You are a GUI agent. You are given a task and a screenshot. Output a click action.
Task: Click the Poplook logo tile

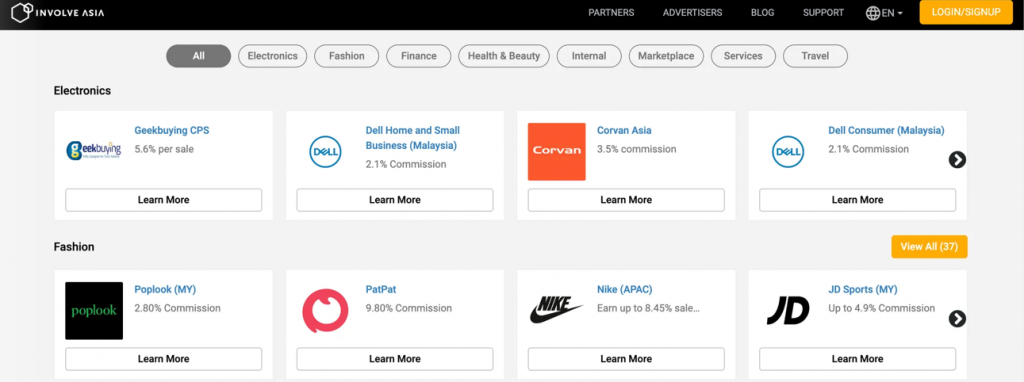[x=94, y=311]
